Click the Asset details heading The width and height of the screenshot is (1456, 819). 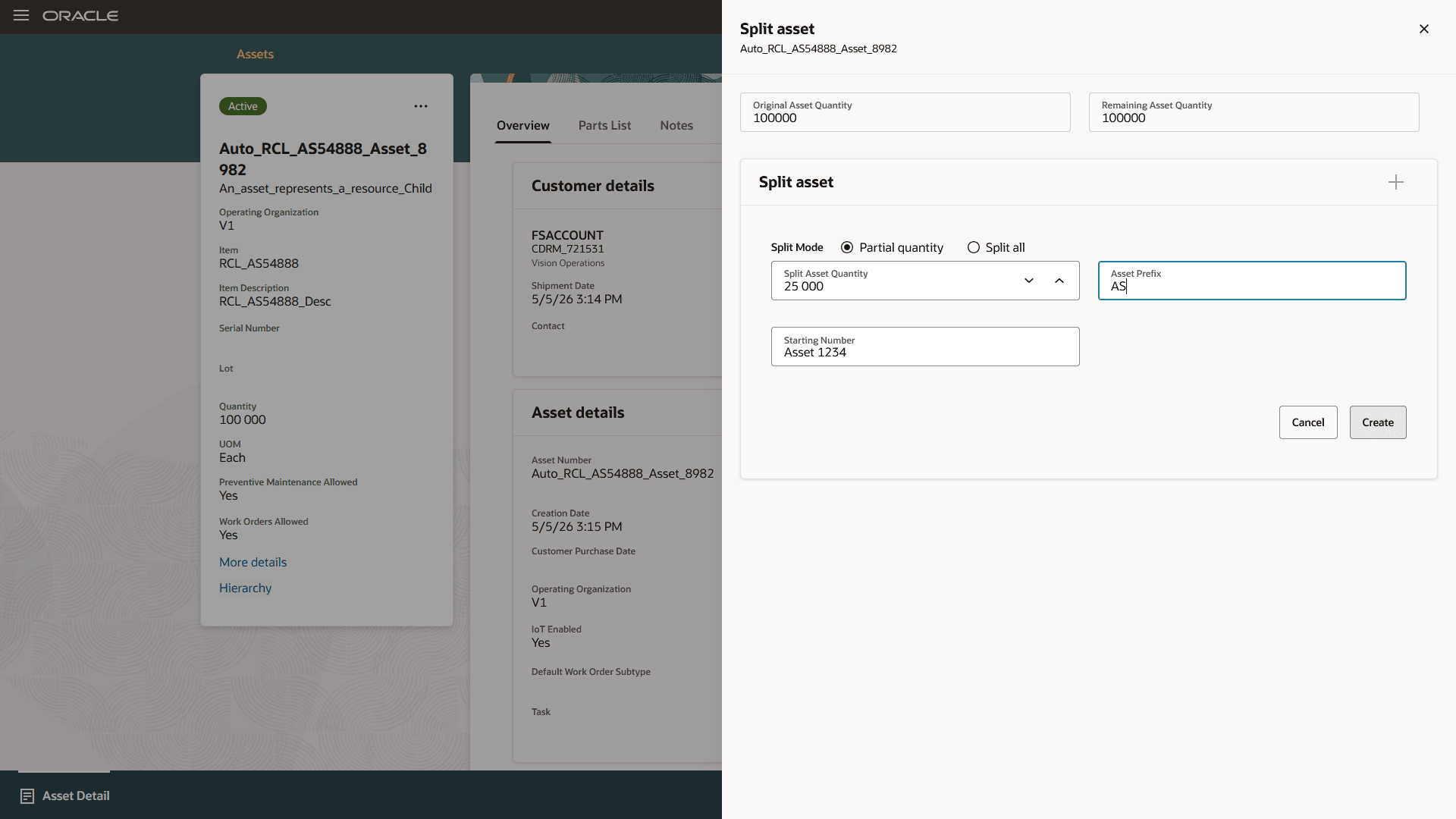click(x=578, y=413)
